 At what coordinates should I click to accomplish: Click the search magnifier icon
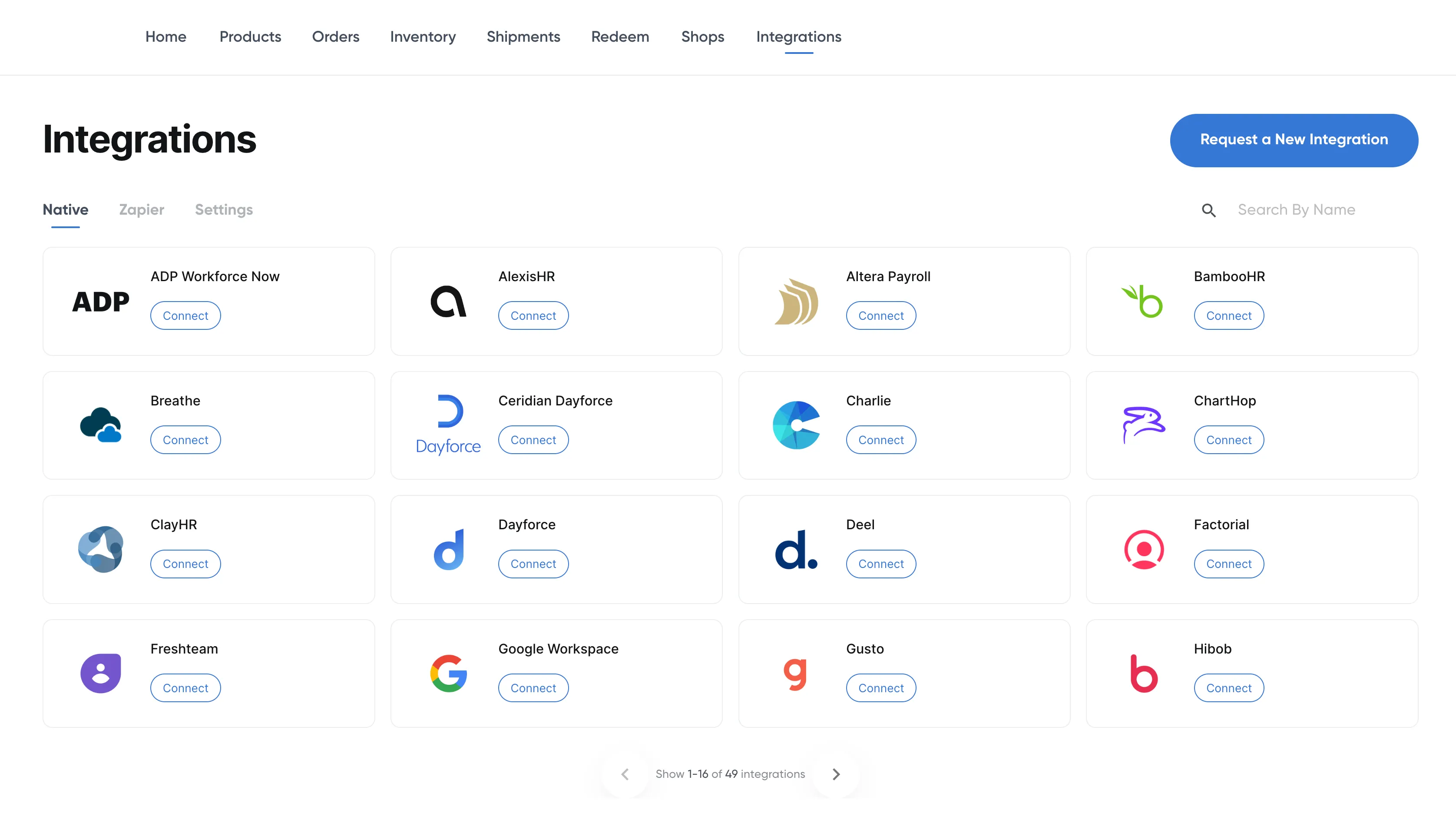point(1208,210)
